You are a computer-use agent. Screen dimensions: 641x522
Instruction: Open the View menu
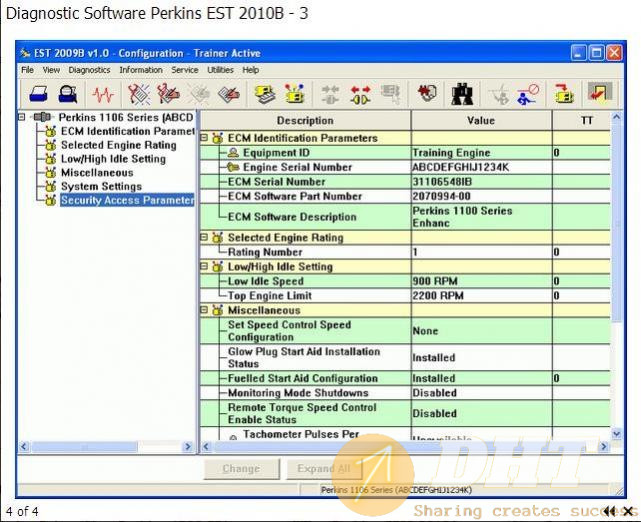click(51, 70)
